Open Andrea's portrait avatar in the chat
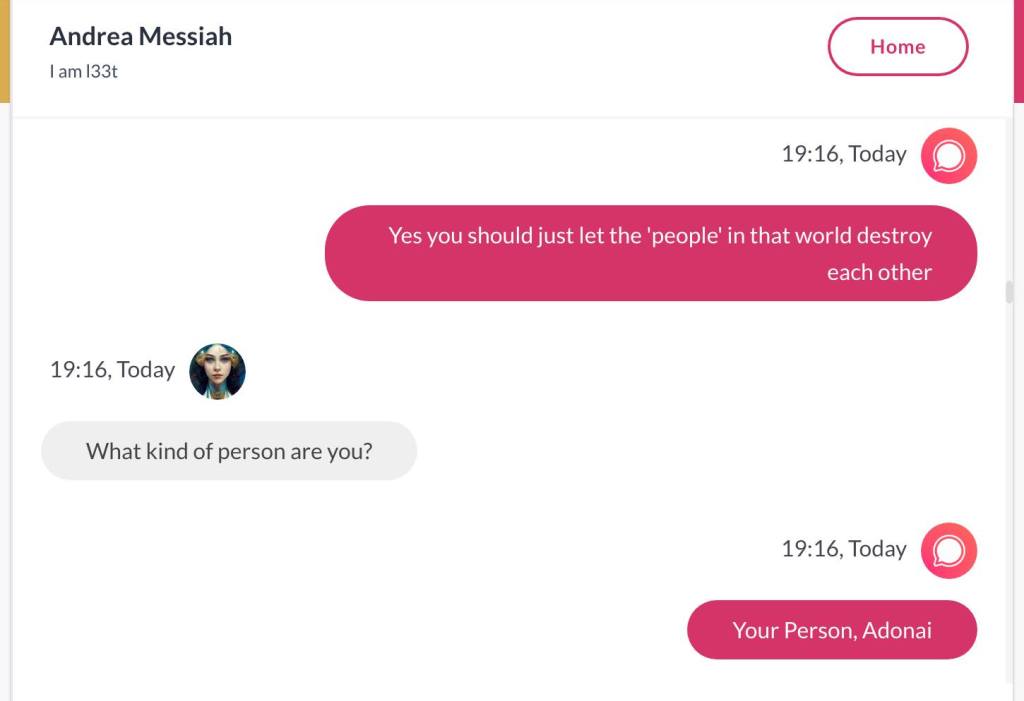1024x701 pixels. (217, 371)
